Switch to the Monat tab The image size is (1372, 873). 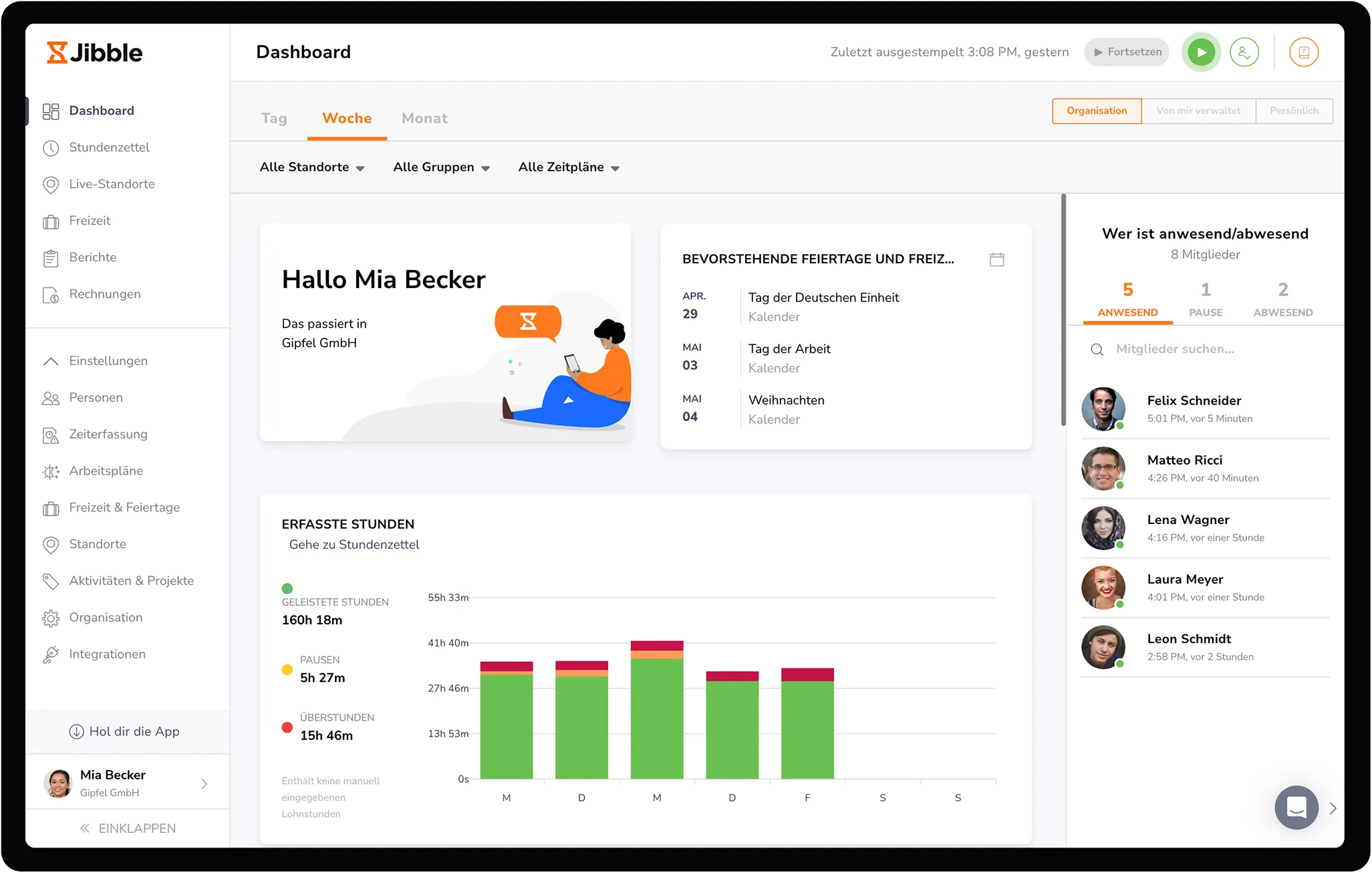424,118
